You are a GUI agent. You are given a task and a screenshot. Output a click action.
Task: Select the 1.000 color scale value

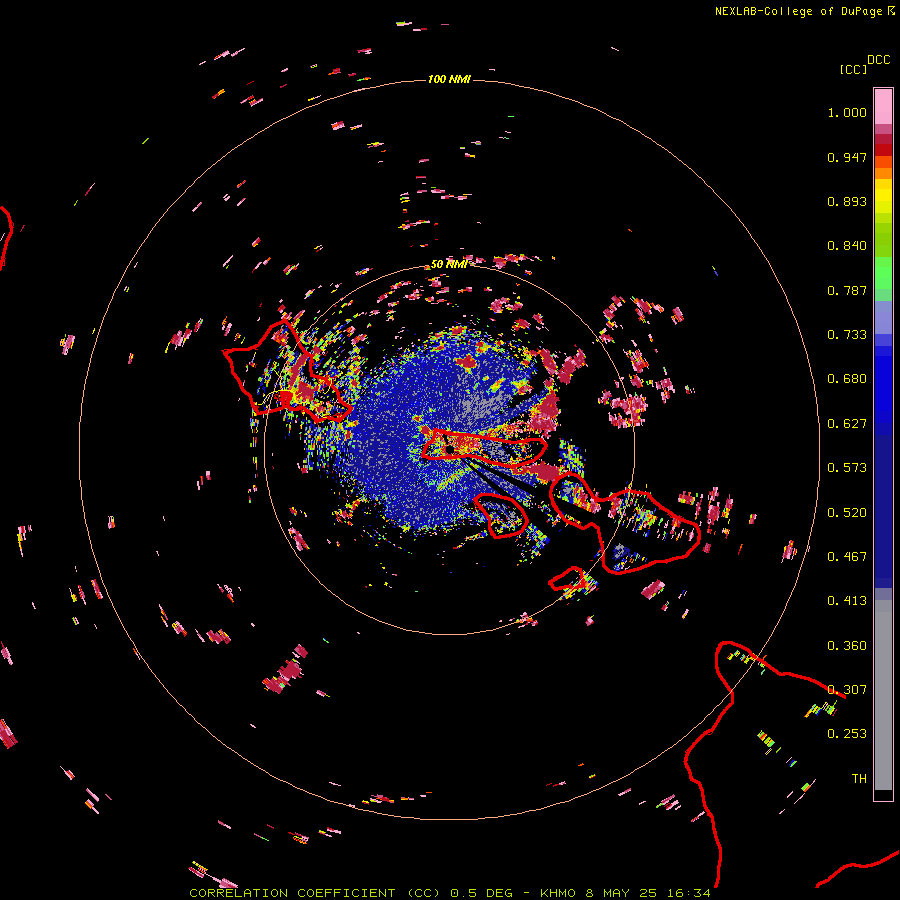[x=847, y=112]
